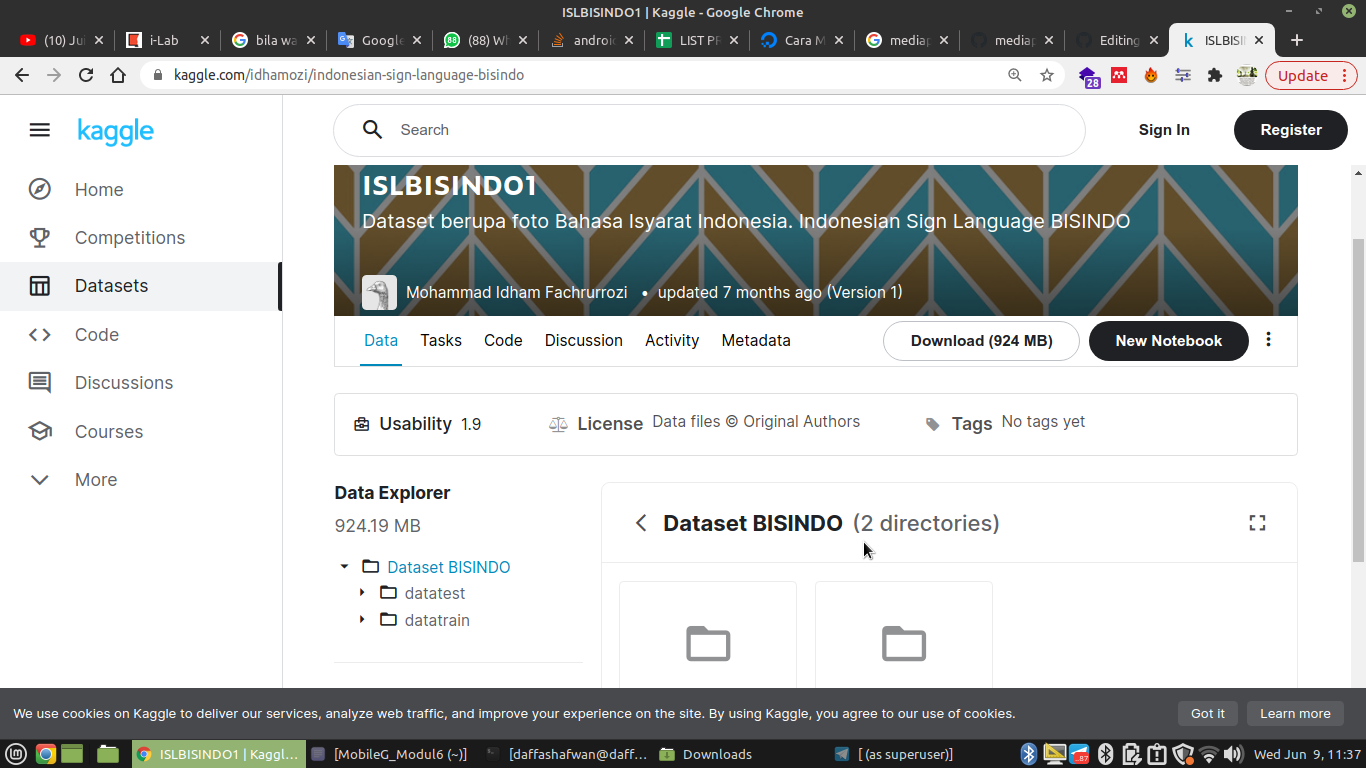The height and width of the screenshot is (768, 1366).
Task: Open the three-dot overflow menu beside New Notebook
Action: tap(1268, 340)
